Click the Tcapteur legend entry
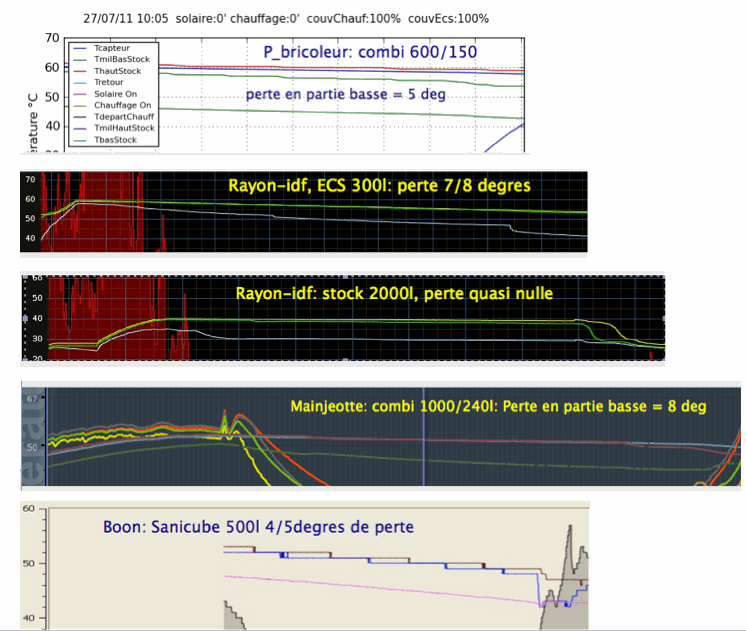The height and width of the screenshot is (631, 746). coord(117,47)
